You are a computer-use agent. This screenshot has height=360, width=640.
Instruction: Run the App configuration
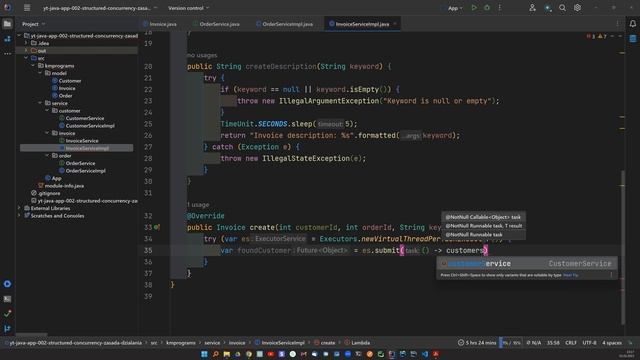pos(474,8)
